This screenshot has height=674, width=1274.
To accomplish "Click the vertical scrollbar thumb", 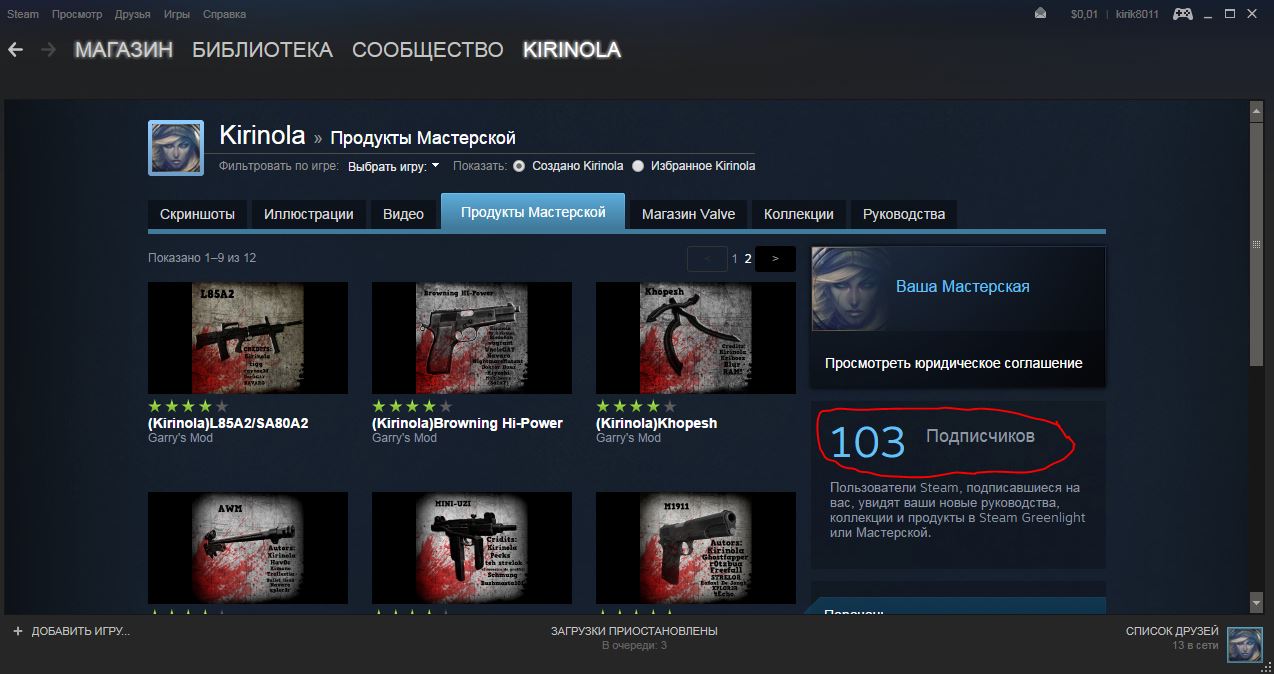I will pos(1257,243).
